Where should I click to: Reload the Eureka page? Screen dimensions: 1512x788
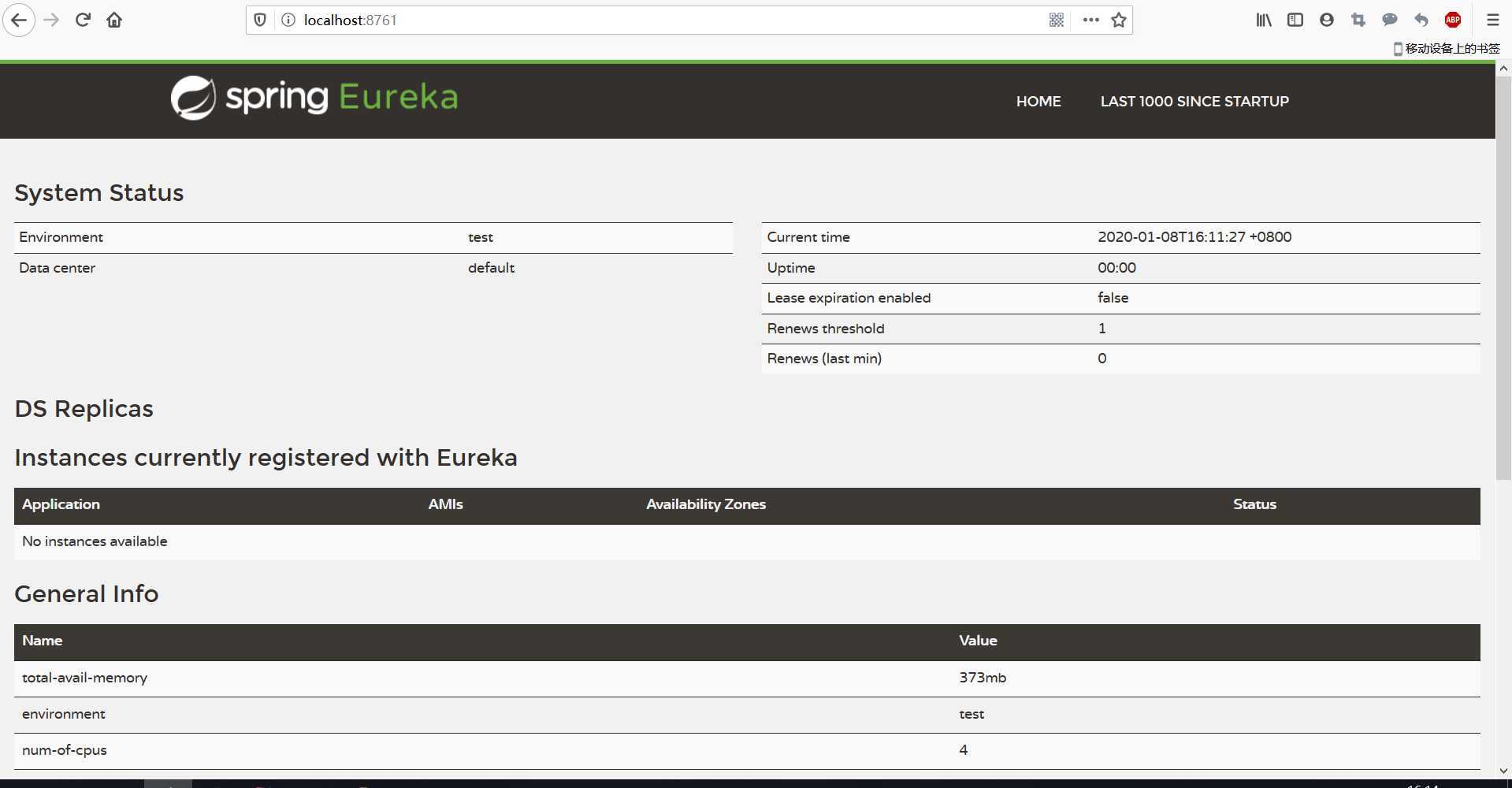tap(83, 20)
